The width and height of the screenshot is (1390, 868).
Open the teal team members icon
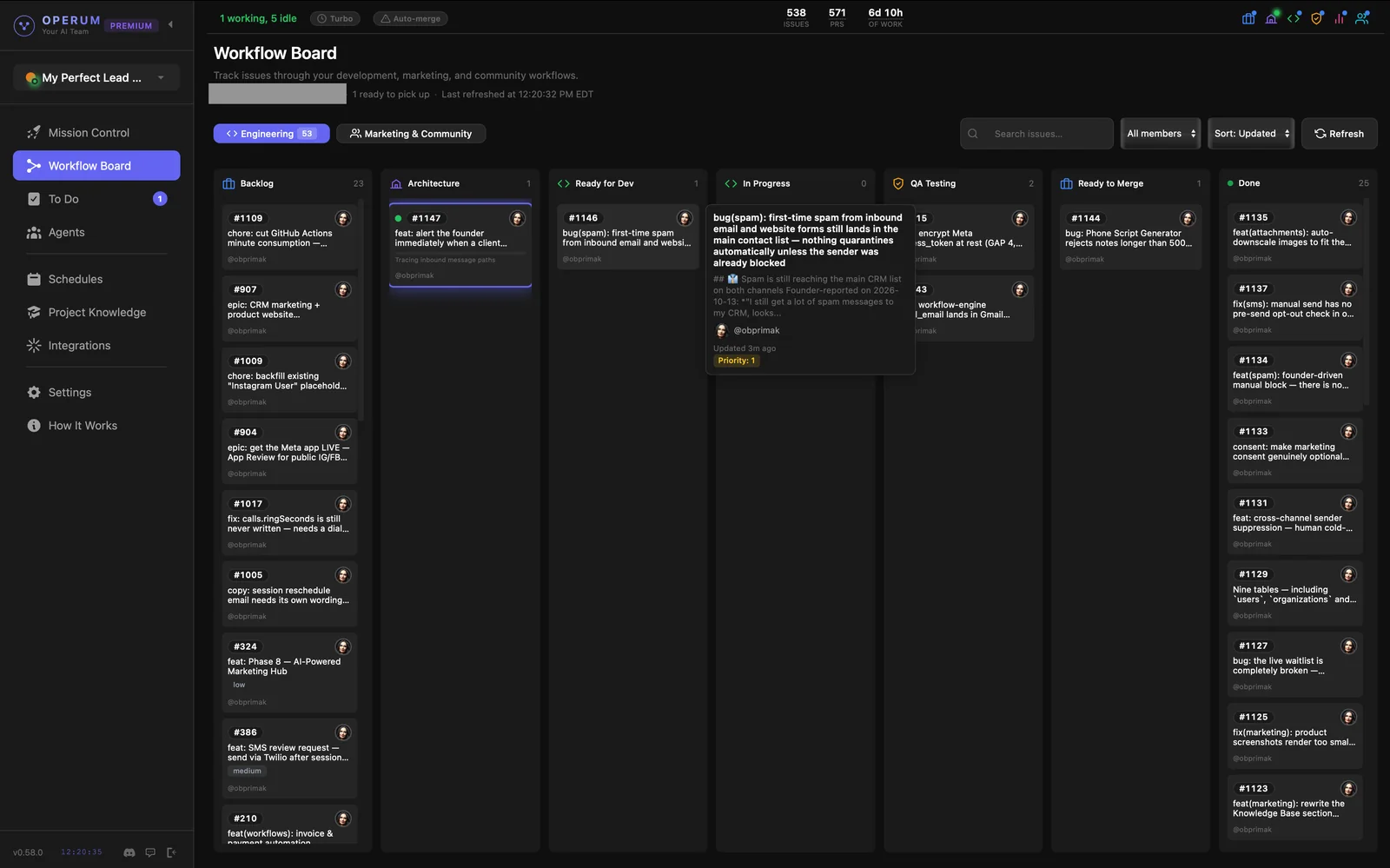point(1362,17)
